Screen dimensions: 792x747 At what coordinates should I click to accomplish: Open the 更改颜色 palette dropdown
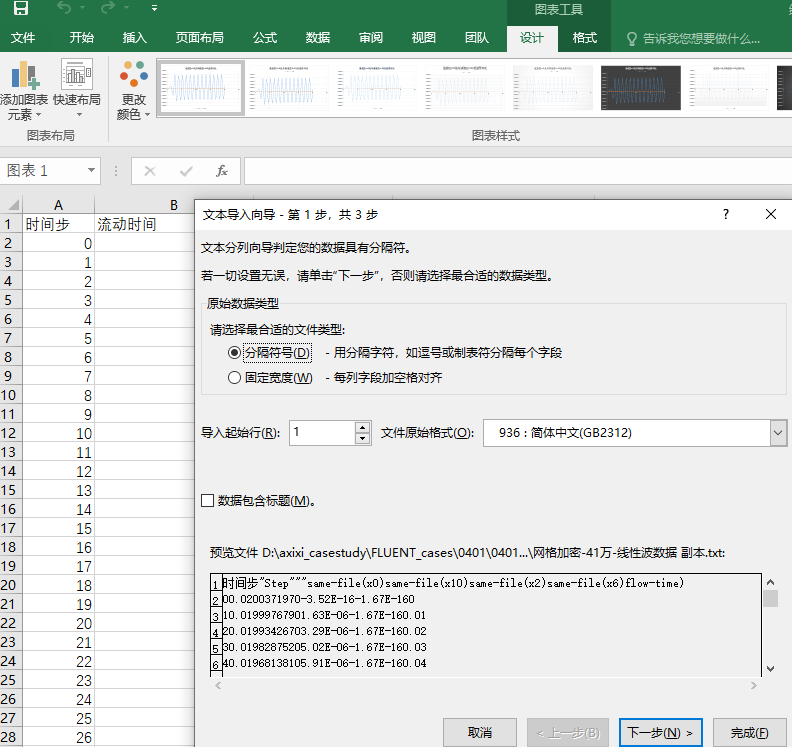tap(133, 90)
